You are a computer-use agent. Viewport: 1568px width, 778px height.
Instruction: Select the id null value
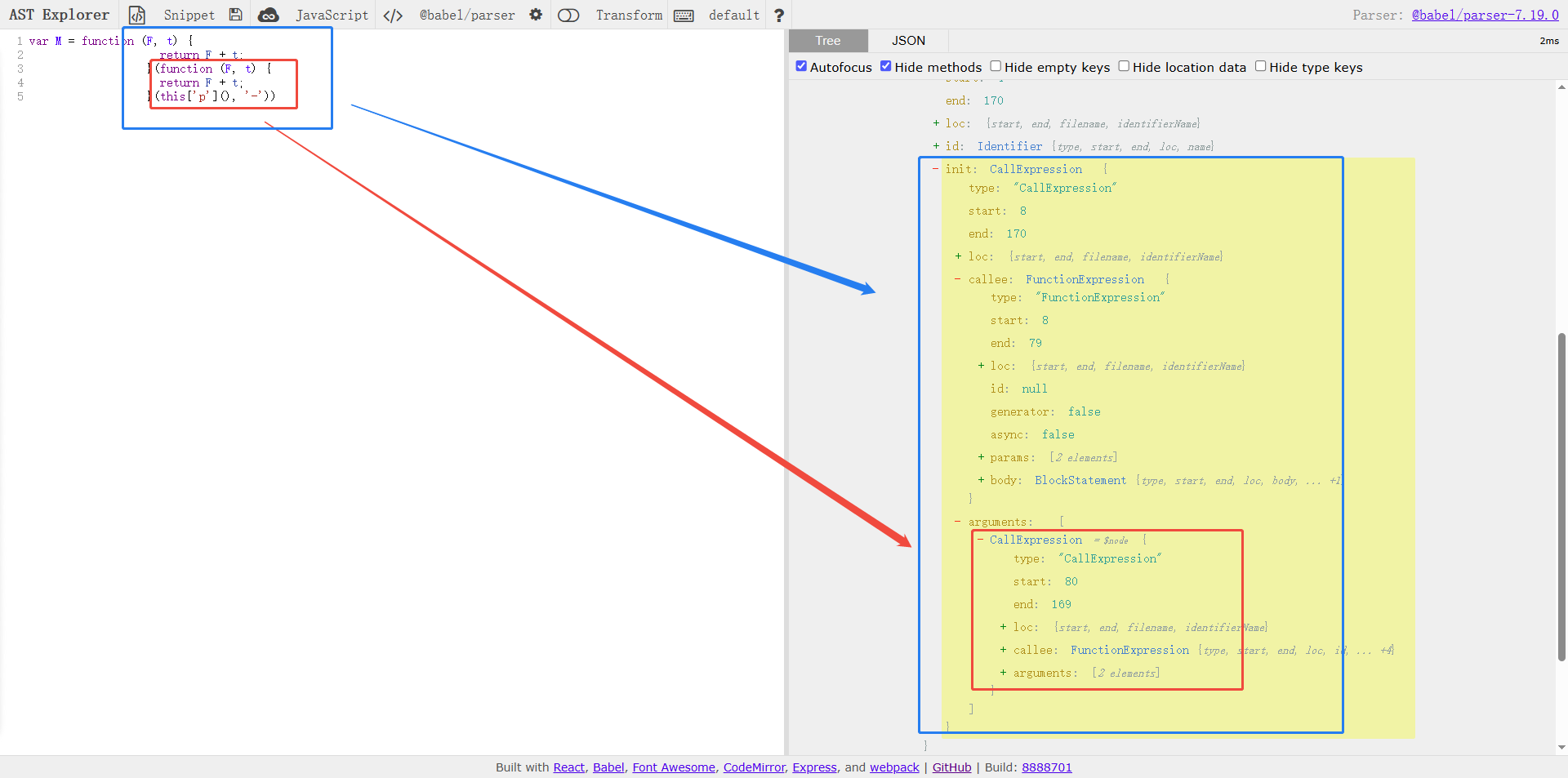[x=1034, y=389]
